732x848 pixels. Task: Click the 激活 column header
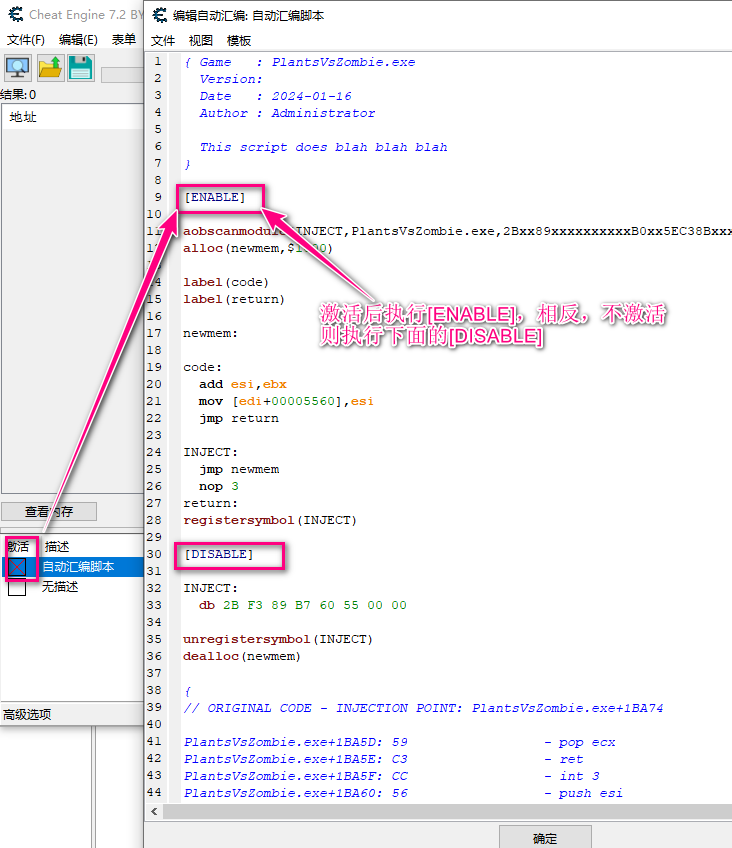click(x=19, y=546)
